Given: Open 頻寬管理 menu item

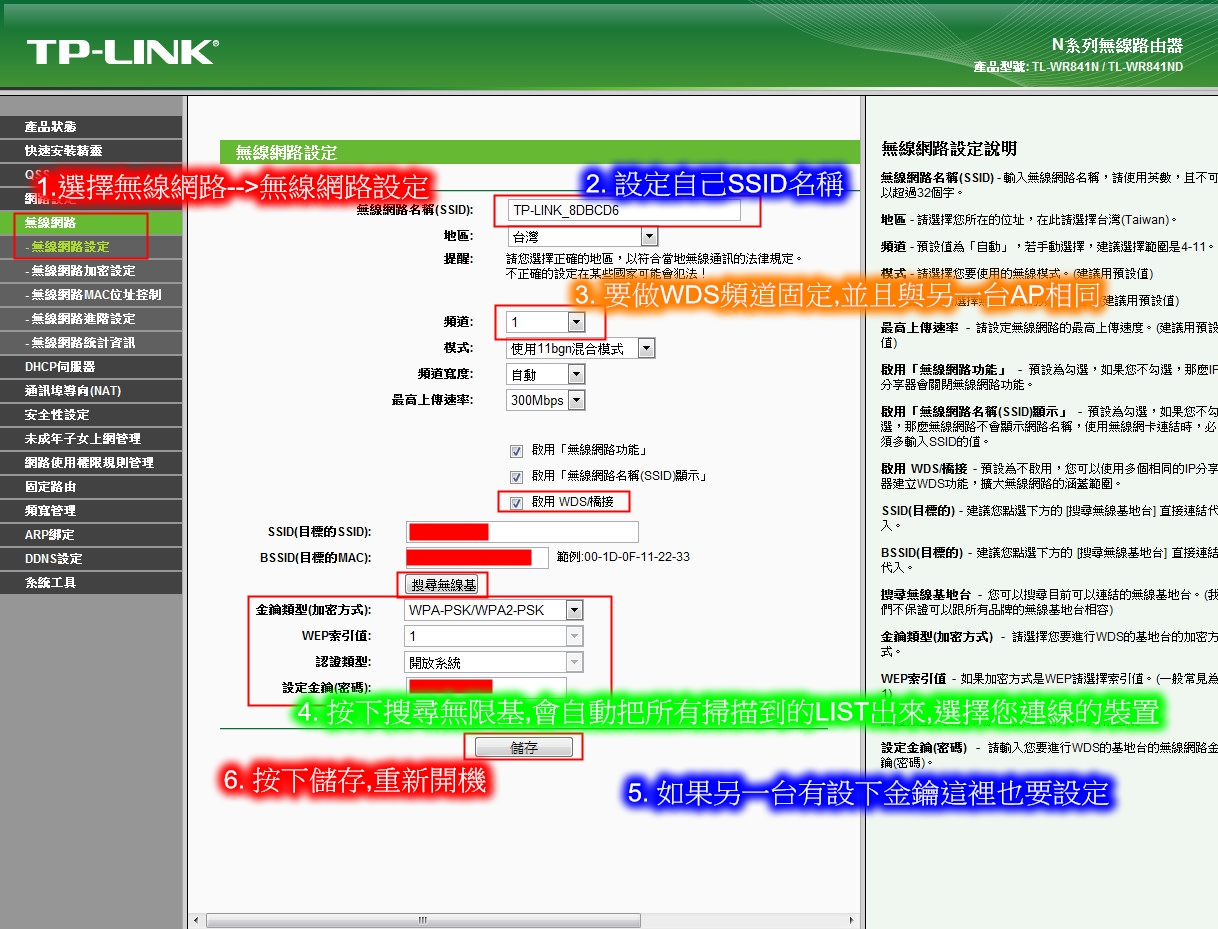Looking at the screenshot, I should point(91,511).
